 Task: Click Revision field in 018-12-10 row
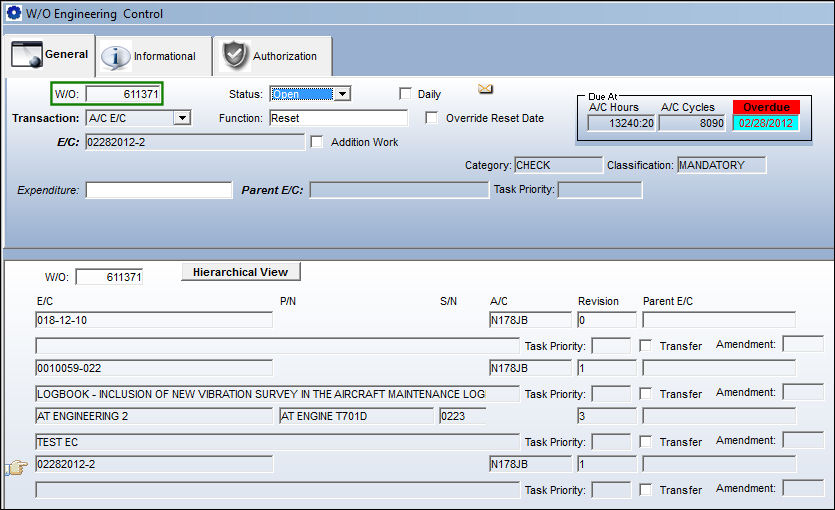click(x=607, y=320)
